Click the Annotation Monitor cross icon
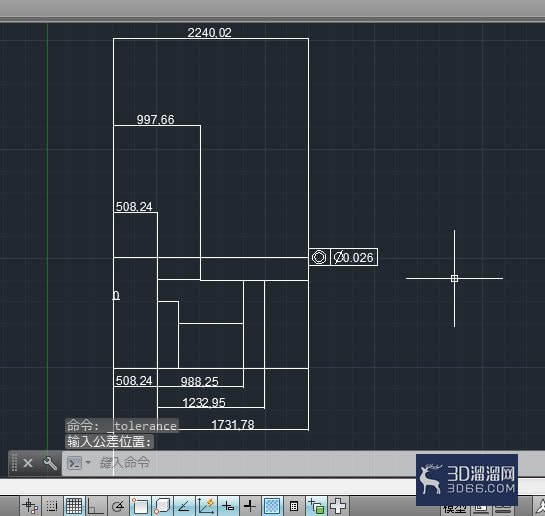Screen dimensions: 545x516 point(338,506)
